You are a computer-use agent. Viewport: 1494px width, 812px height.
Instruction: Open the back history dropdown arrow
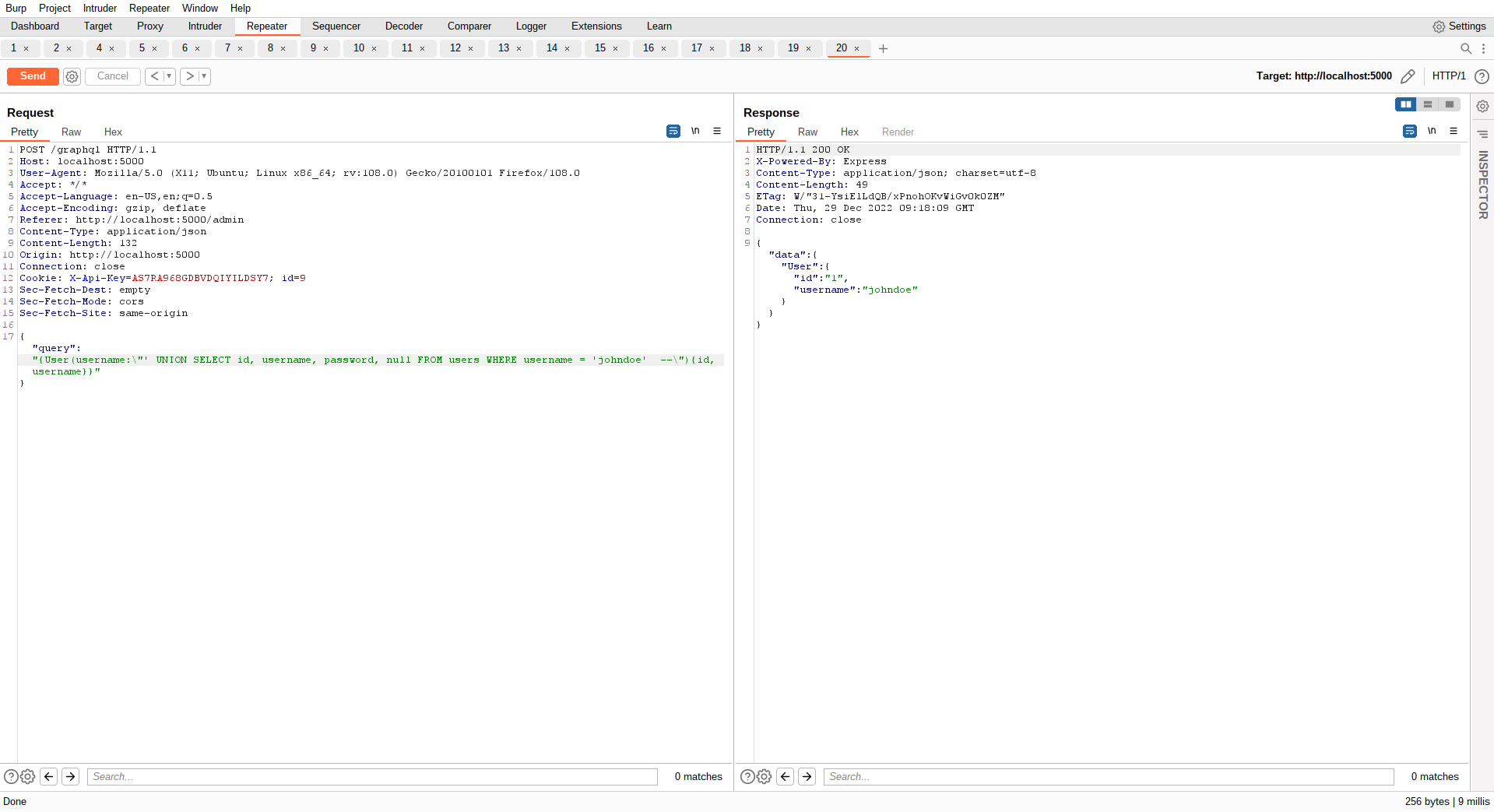click(x=169, y=76)
